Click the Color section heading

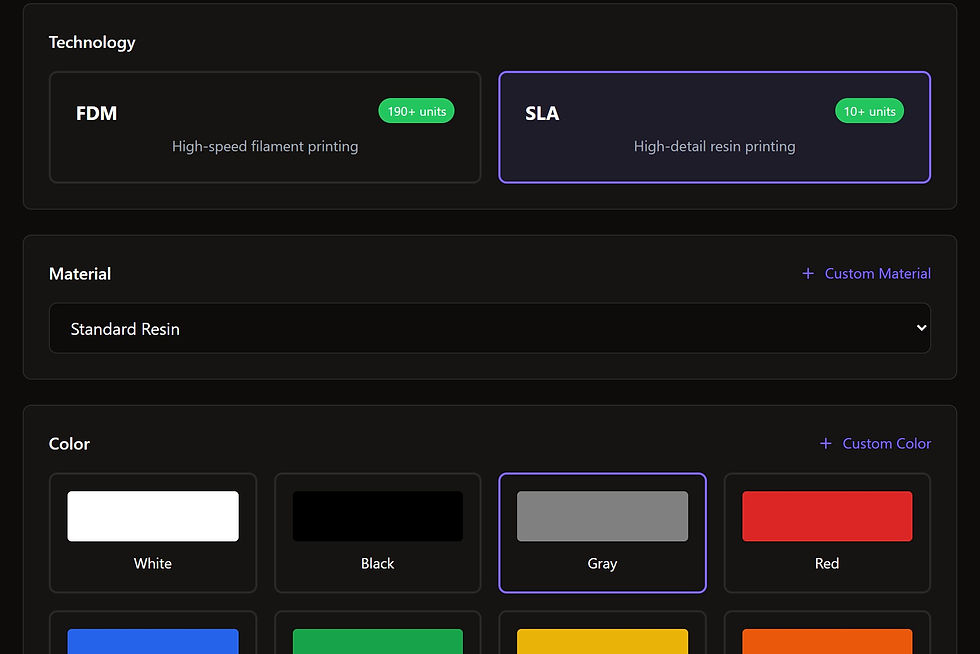coord(69,444)
